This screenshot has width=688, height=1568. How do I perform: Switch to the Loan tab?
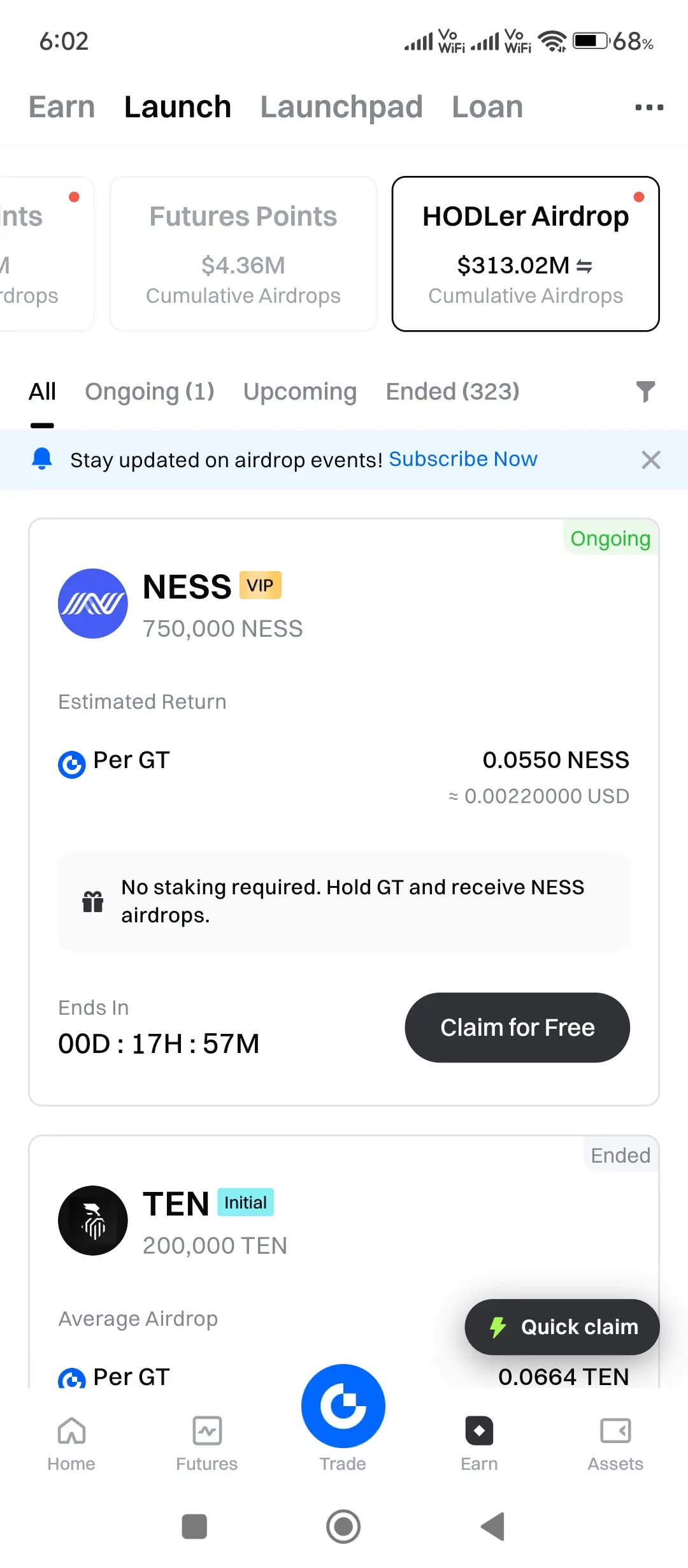[487, 107]
